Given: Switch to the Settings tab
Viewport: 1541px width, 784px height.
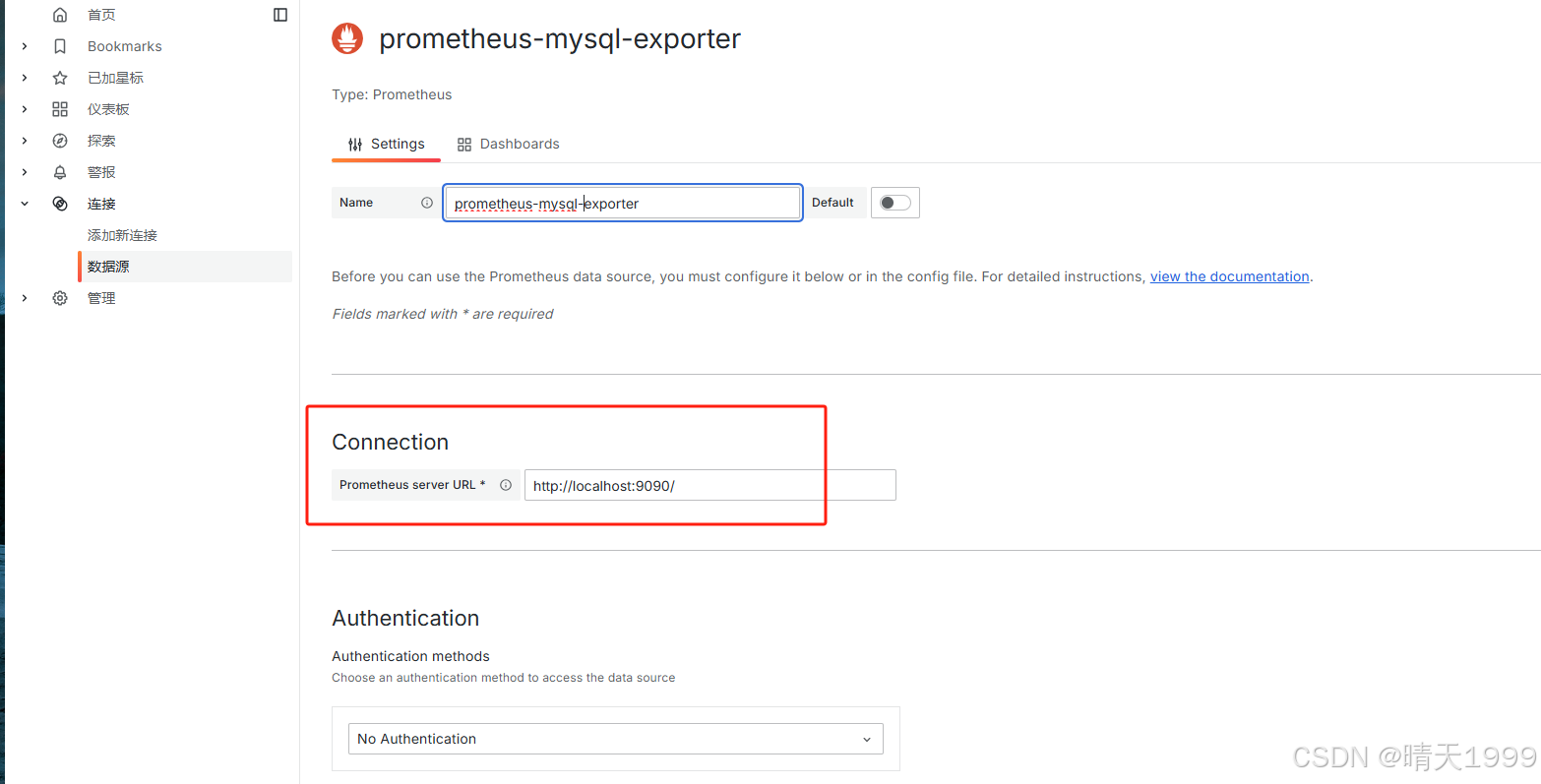Looking at the screenshot, I should [x=387, y=144].
